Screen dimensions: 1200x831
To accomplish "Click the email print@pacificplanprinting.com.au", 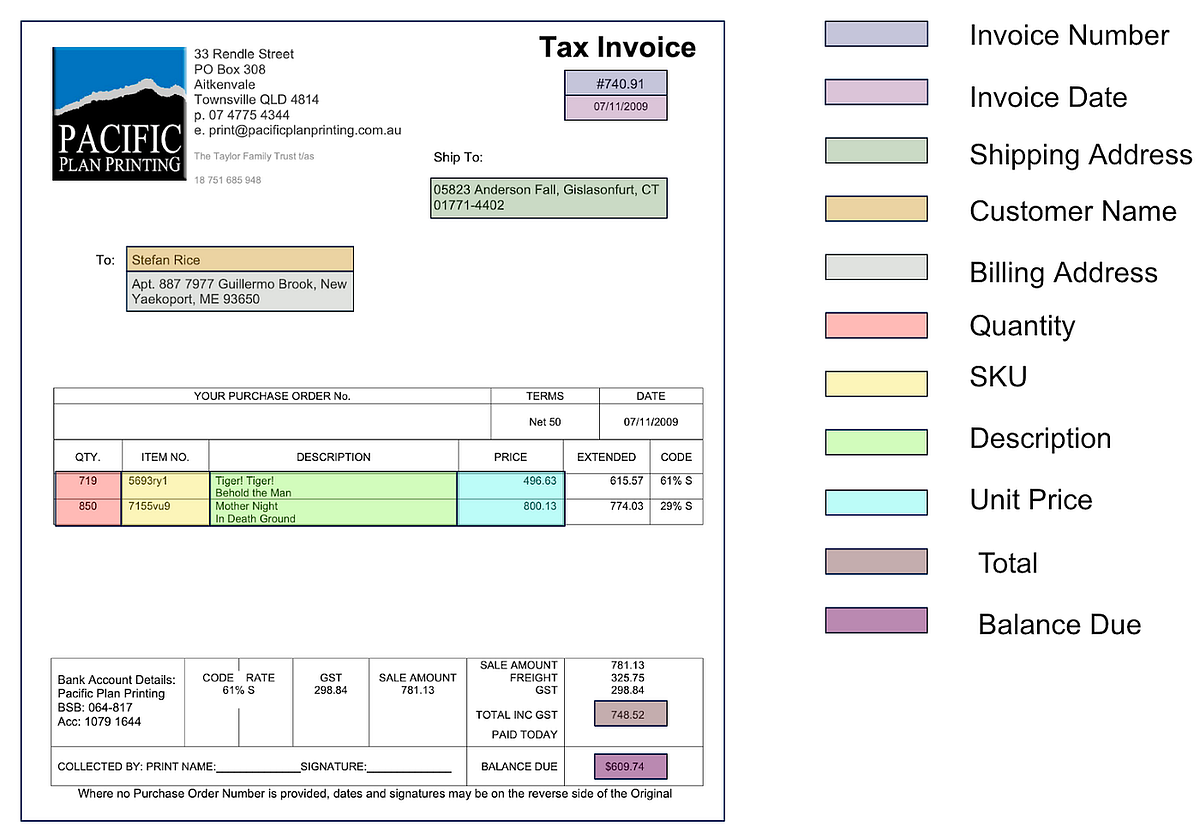I will (x=299, y=130).
